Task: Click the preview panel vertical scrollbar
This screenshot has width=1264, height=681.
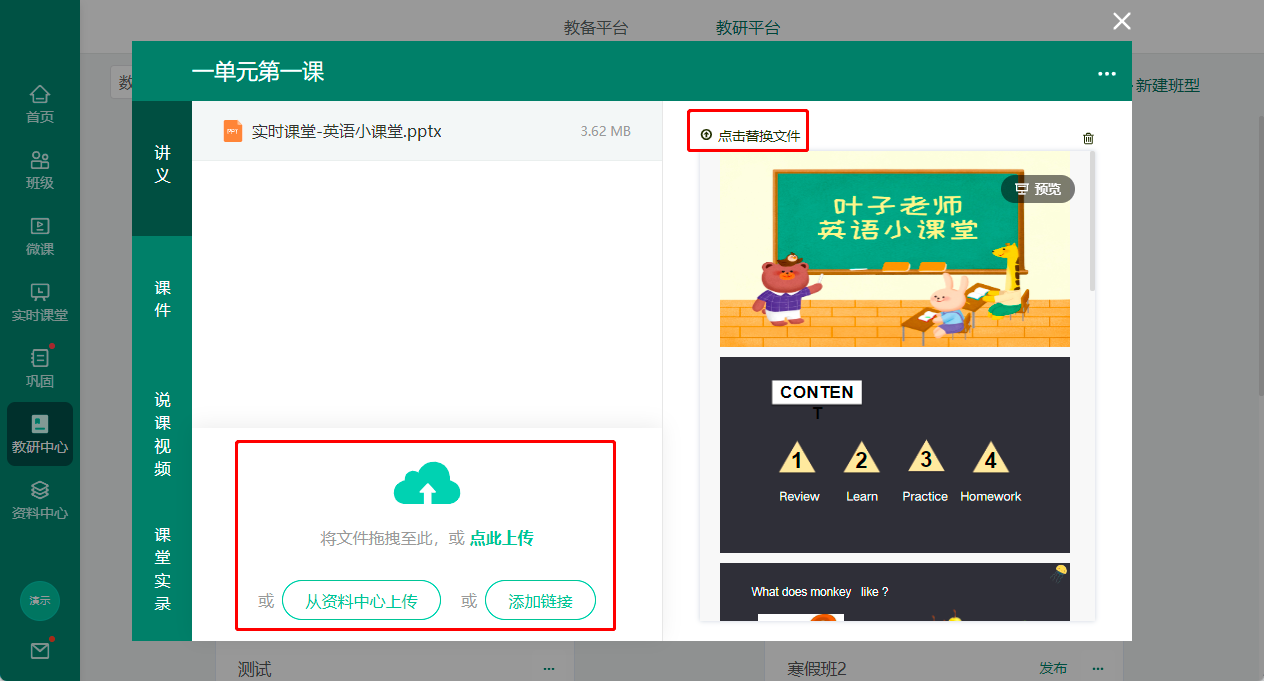Action: [1092, 222]
